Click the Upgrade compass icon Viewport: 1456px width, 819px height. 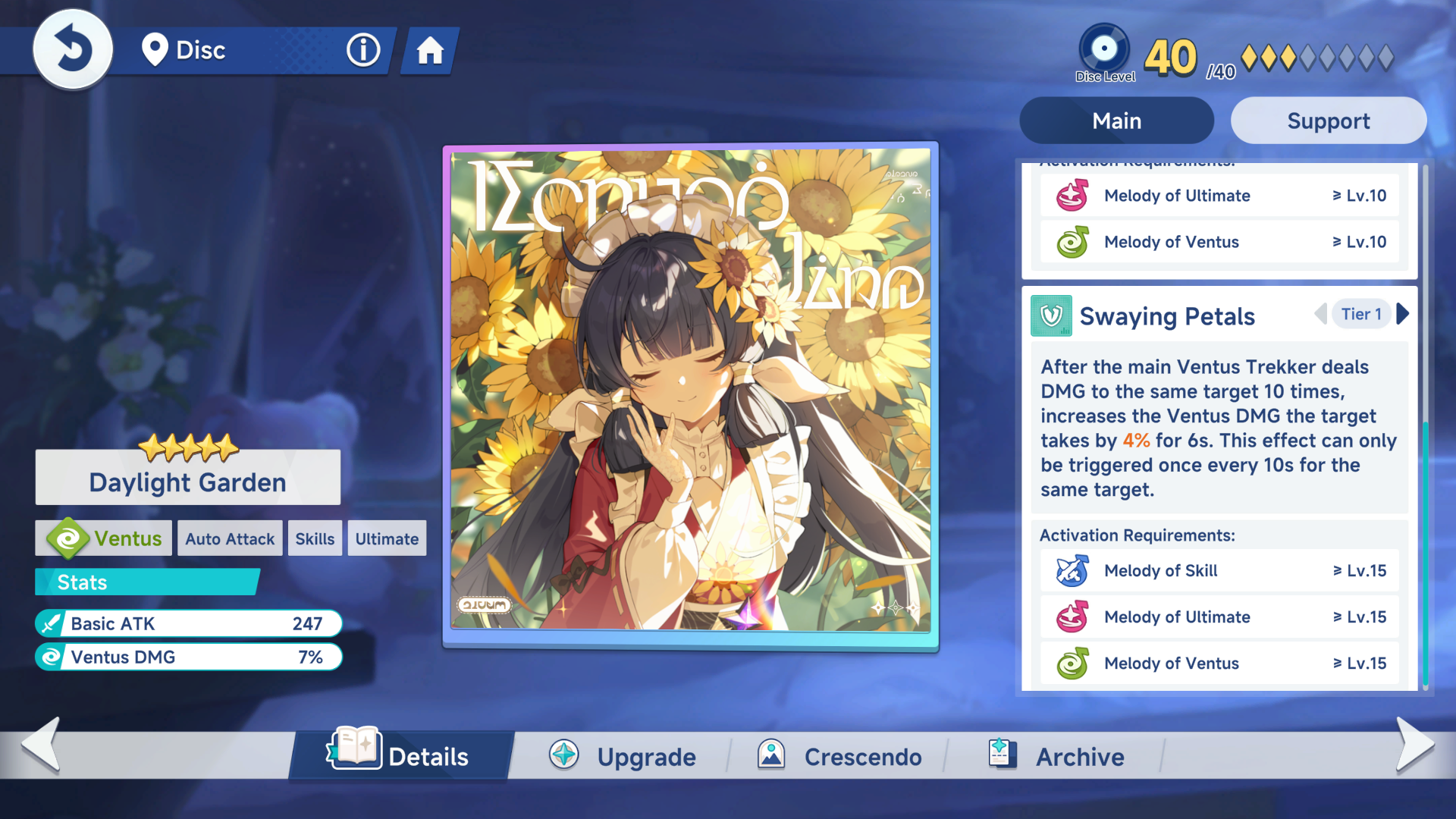pyautogui.click(x=564, y=755)
